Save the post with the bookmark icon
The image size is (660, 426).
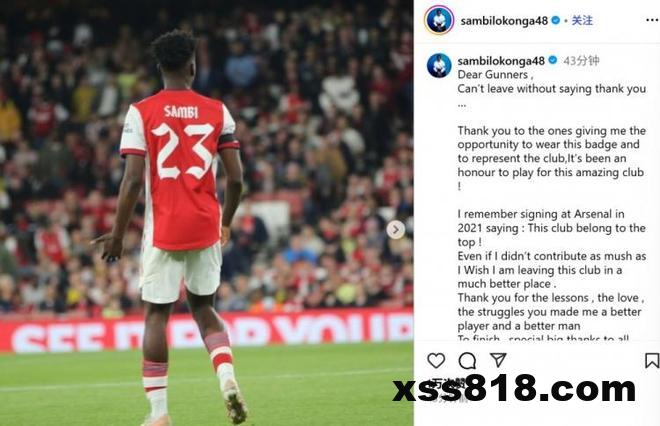pyautogui.click(x=652, y=361)
